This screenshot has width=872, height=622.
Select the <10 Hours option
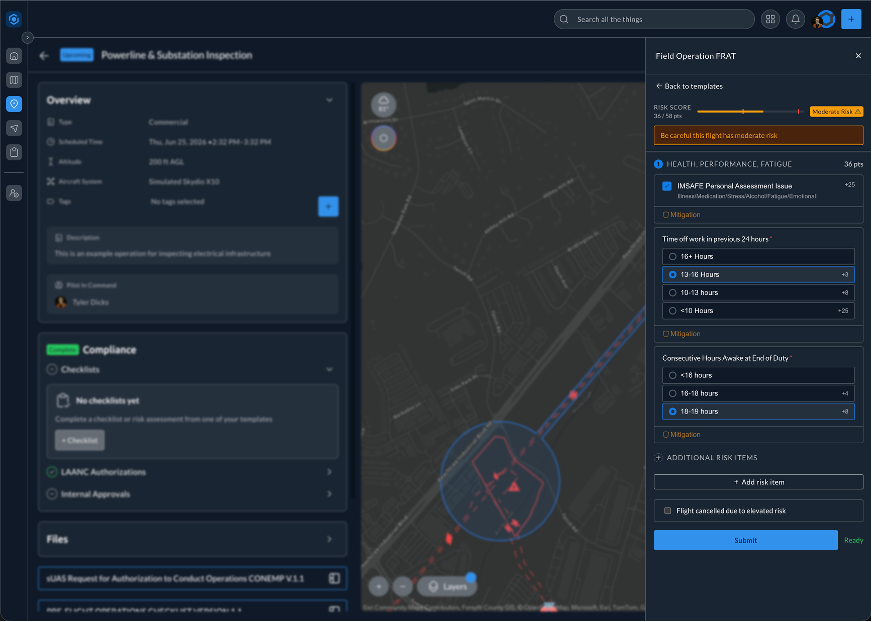coord(758,311)
